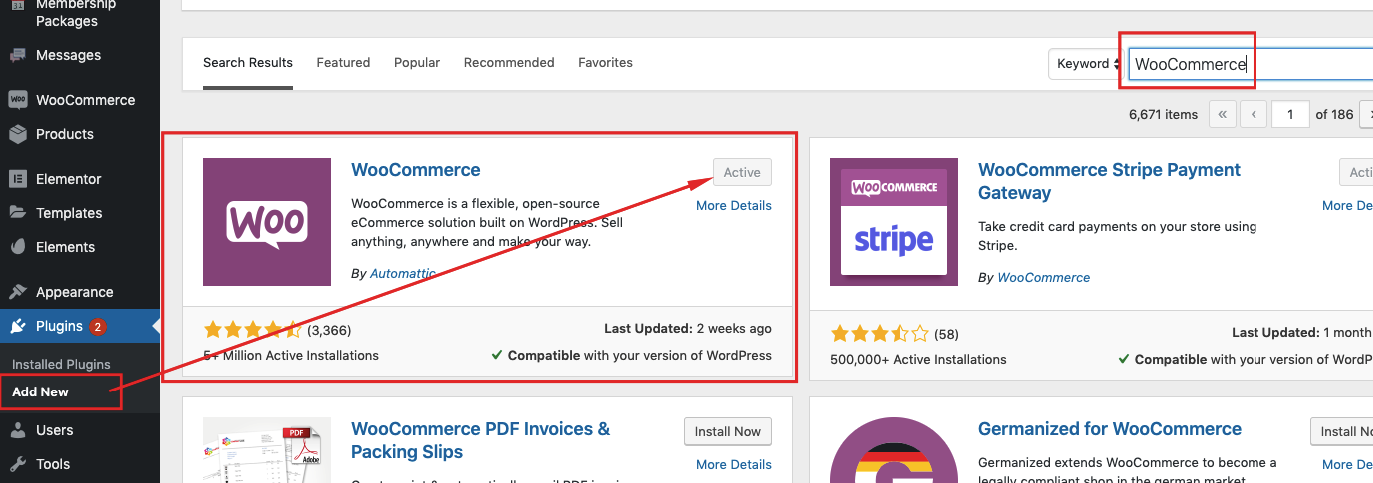Image resolution: width=1373 pixels, height=483 pixels.
Task: Click the Users person icon
Action: [17, 430]
